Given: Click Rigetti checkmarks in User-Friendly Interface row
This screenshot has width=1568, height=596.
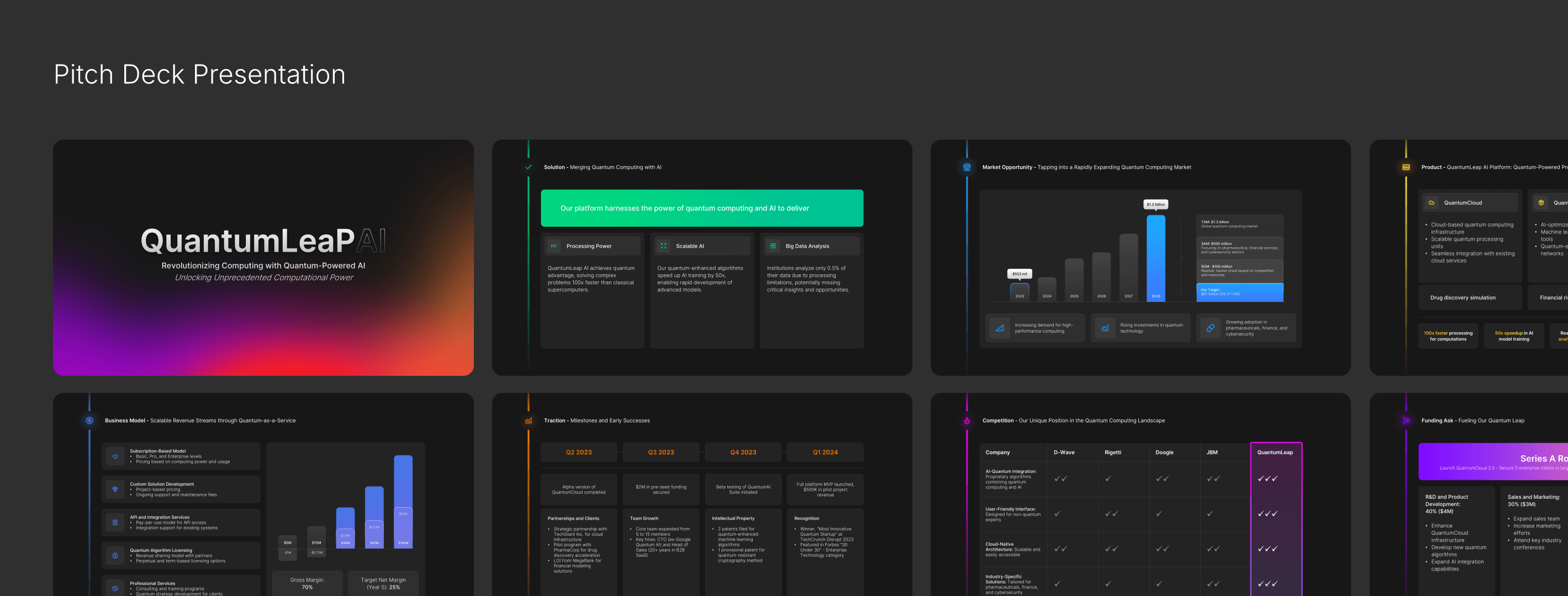Looking at the screenshot, I should click(x=1111, y=514).
